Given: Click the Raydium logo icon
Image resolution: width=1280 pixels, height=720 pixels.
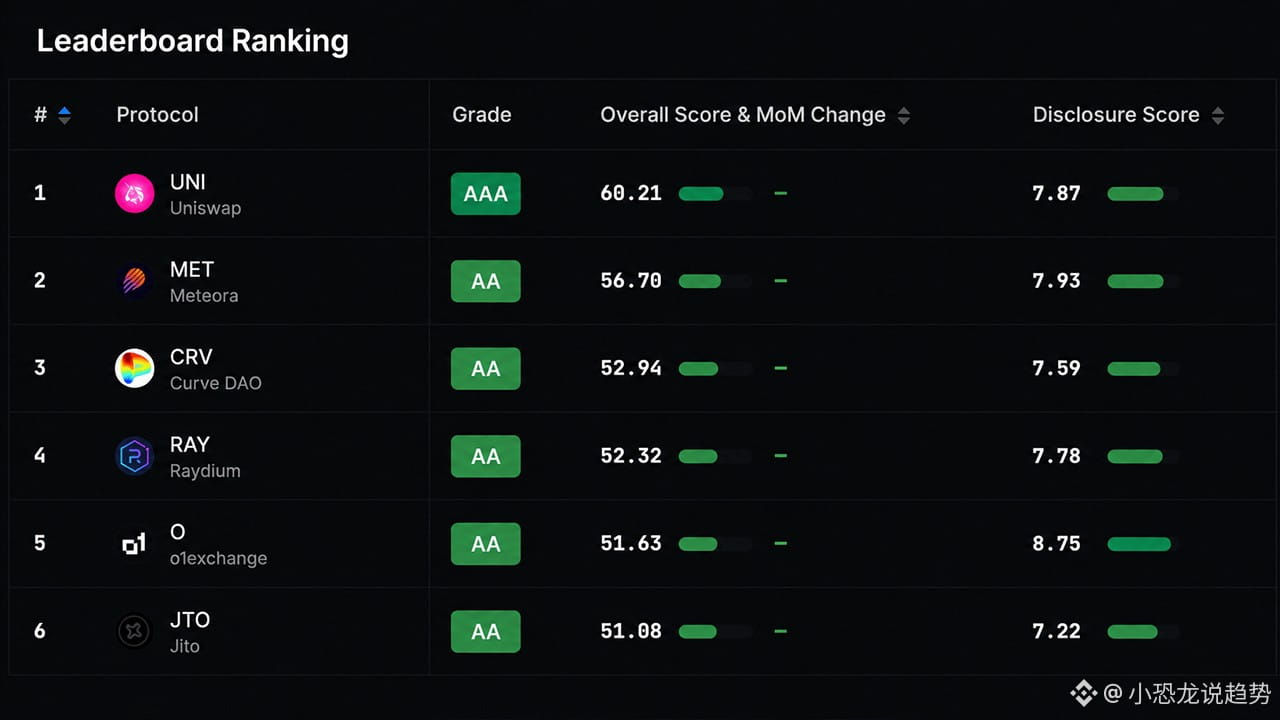Looking at the screenshot, I should pyautogui.click(x=134, y=456).
